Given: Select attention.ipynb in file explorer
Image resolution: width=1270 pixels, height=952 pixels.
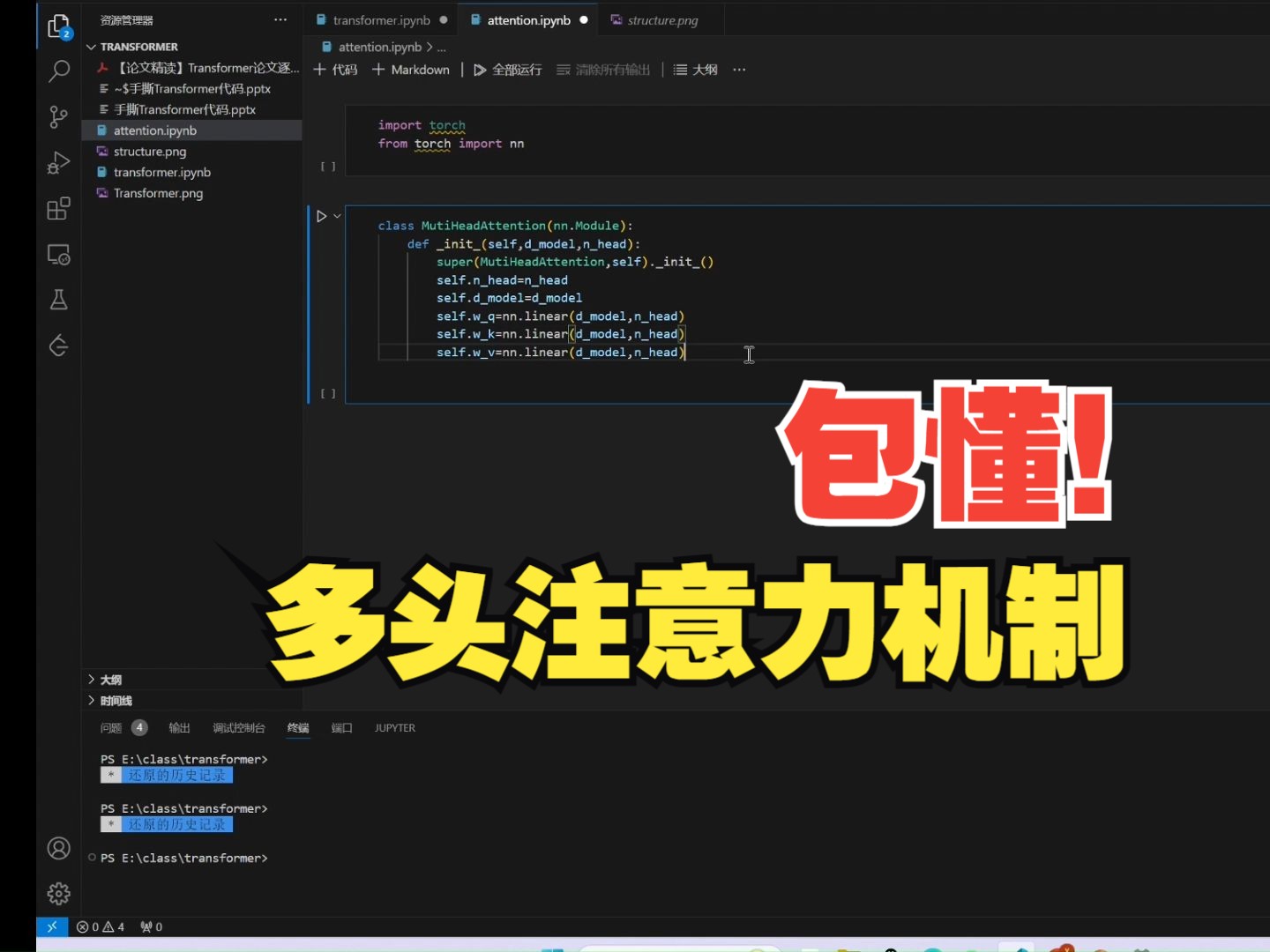Looking at the screenshot, I should pyautogui.click(x=192, y=130).
